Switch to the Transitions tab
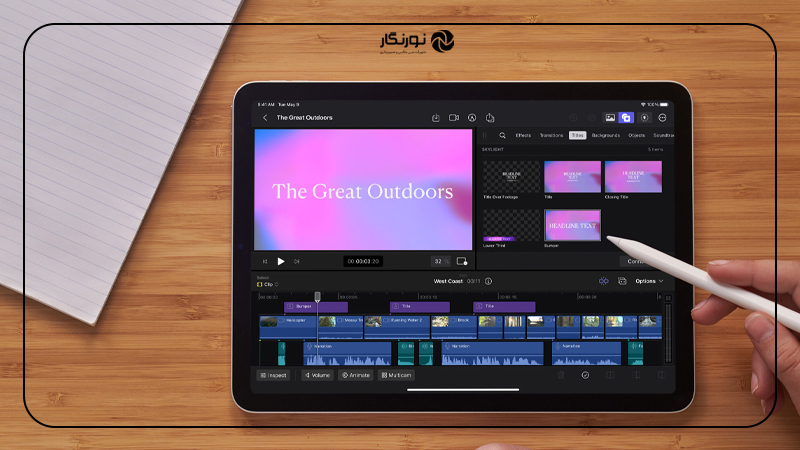The image size is (800, 450). (551, 136)
